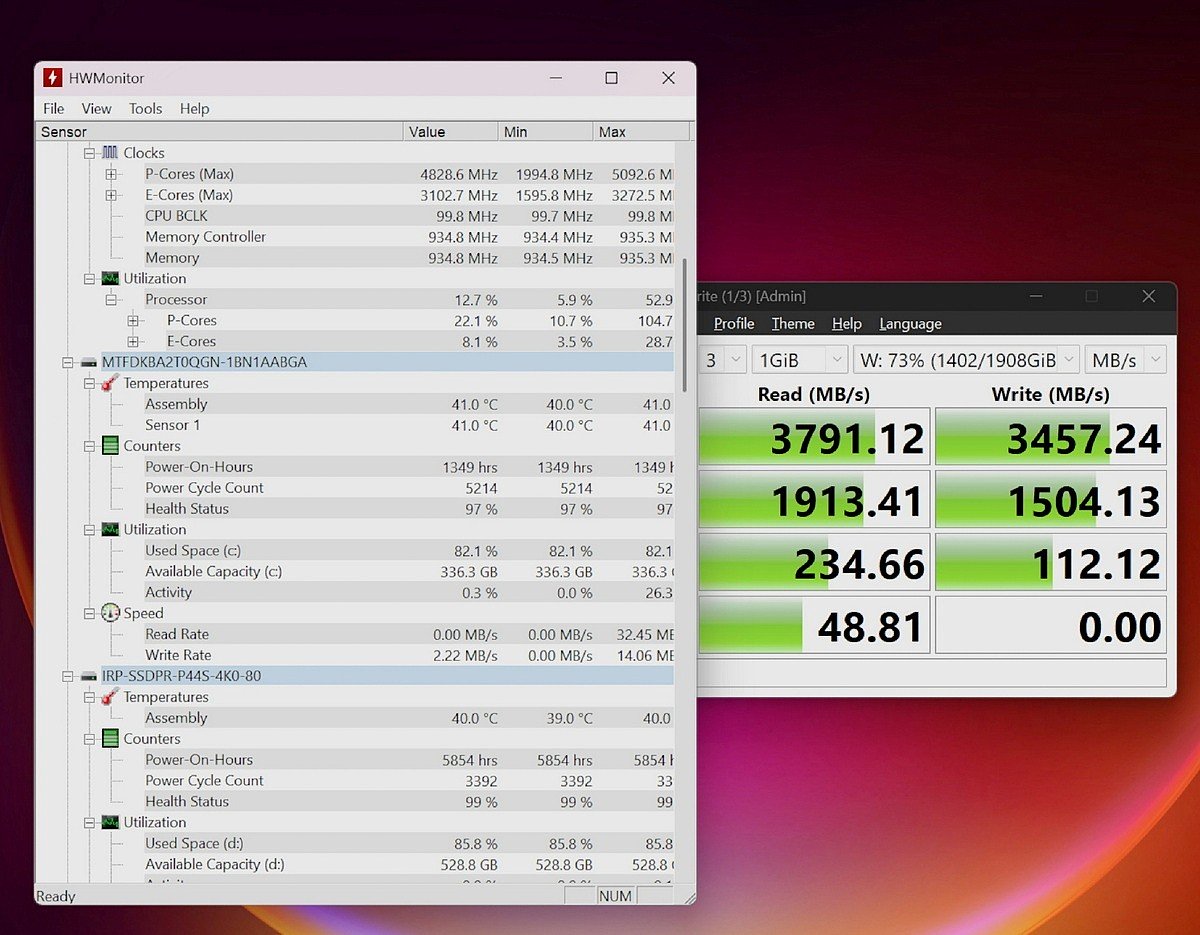This screenshot has width=1200, height=935.
Task: Click the 0.00 write result cell
Action: click(x=1050, y=626)
